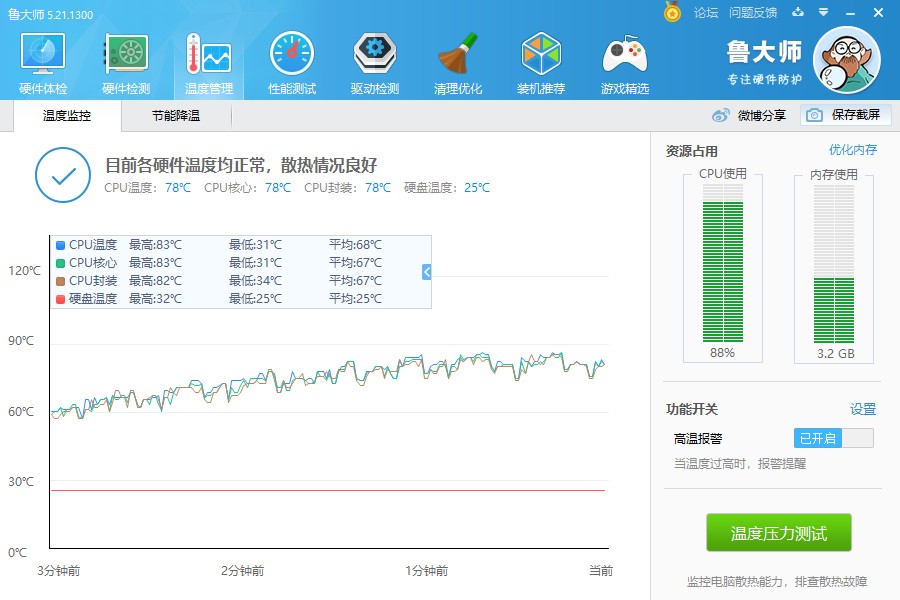Collapse the temperature legend with blue chevron

click(424, 271)
